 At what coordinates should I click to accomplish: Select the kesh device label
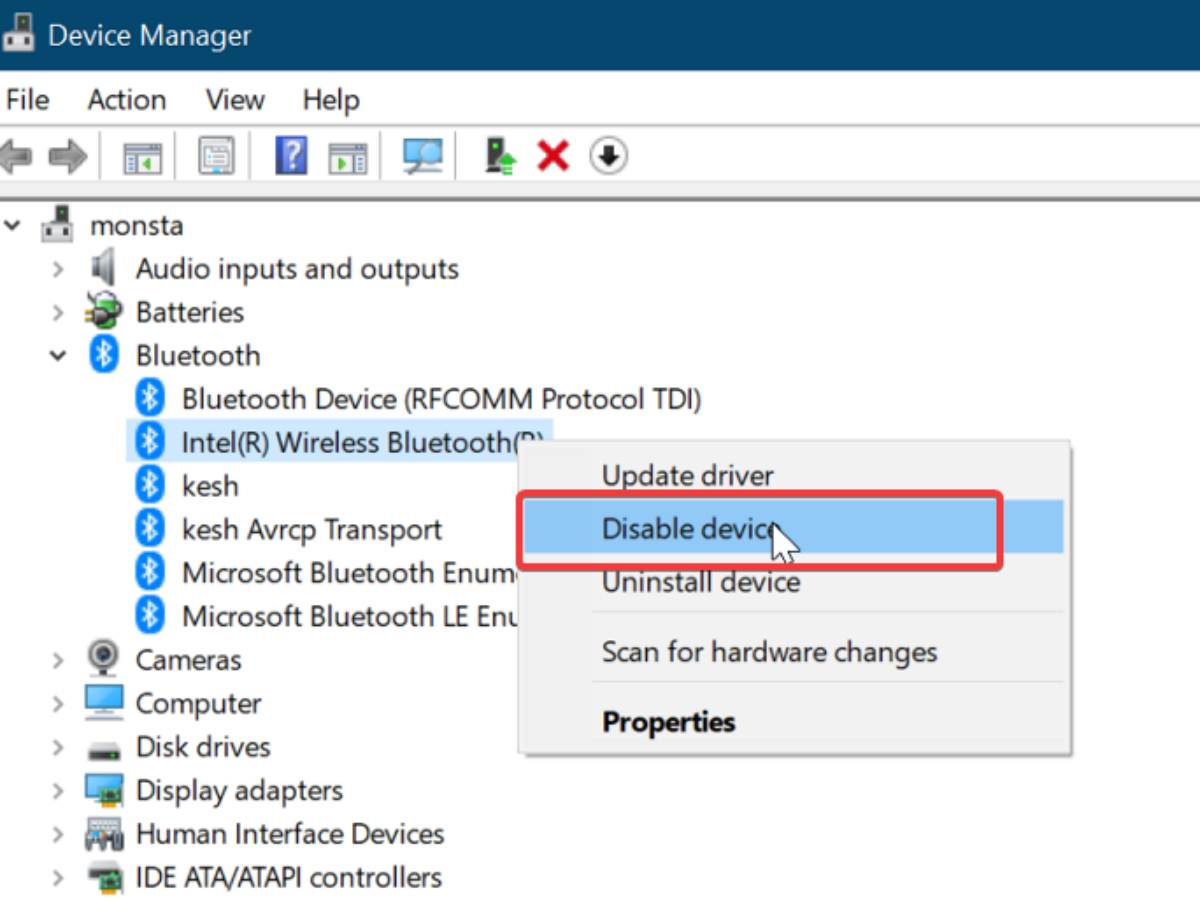click(210, 486)
